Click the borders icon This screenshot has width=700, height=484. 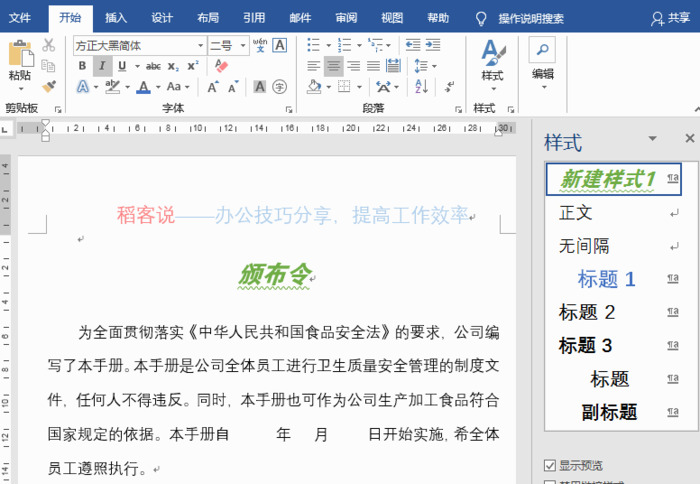(x=344, y=87)
